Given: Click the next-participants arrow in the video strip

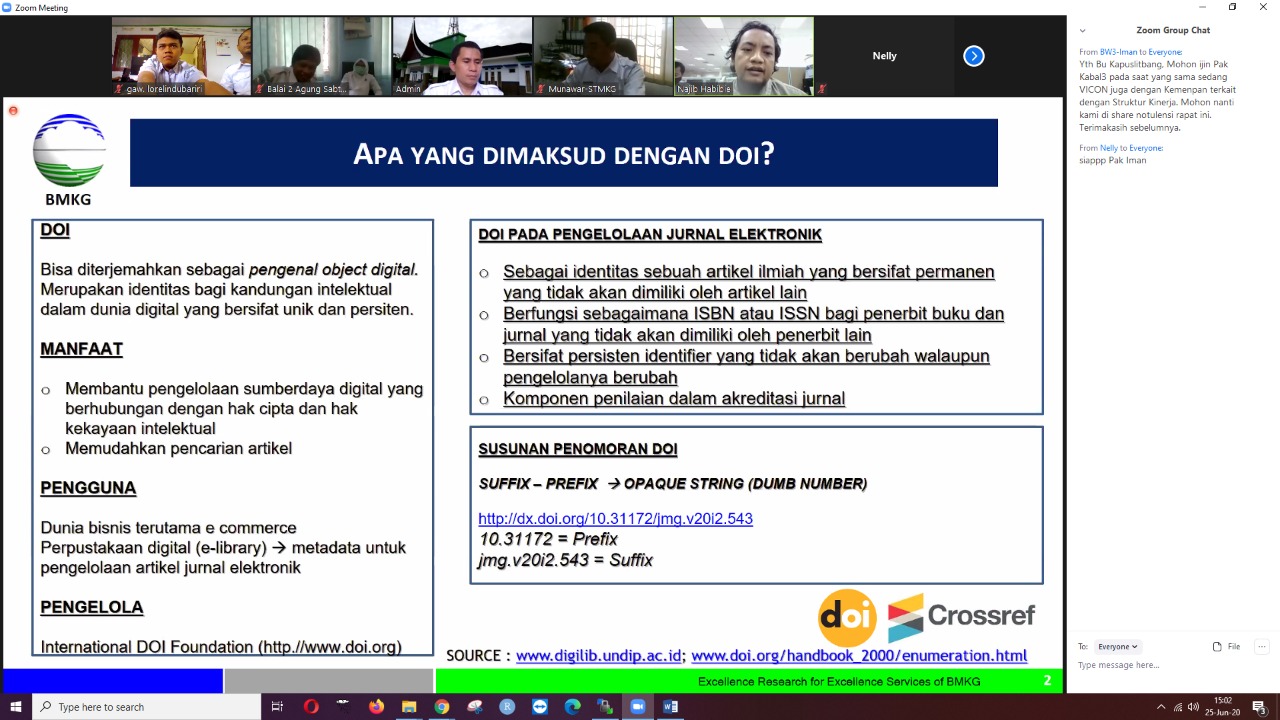Looking at the screenshot, I should 973,56.
